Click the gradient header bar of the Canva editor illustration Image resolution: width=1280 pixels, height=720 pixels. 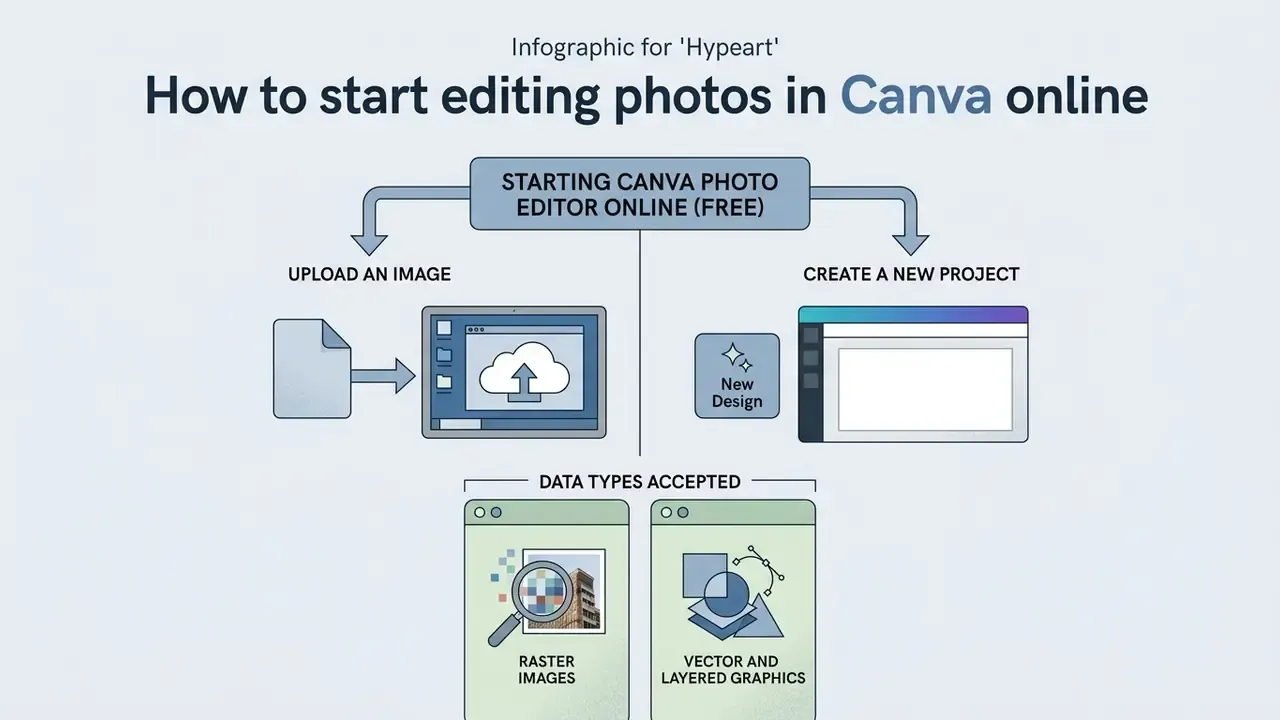[x=913, y=314]
